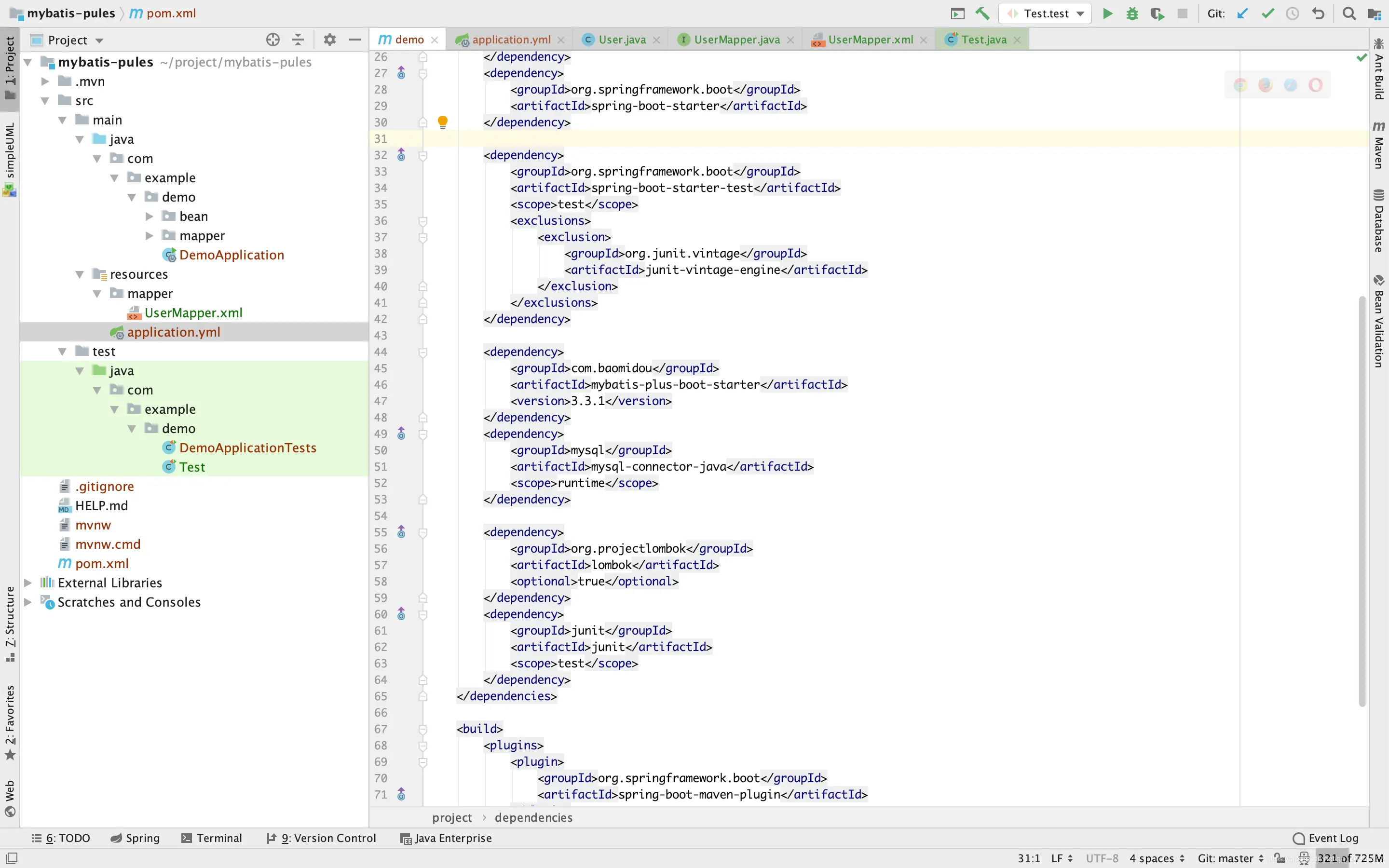Switch to the UserMapper.xml editor tab

coord(869,40)
